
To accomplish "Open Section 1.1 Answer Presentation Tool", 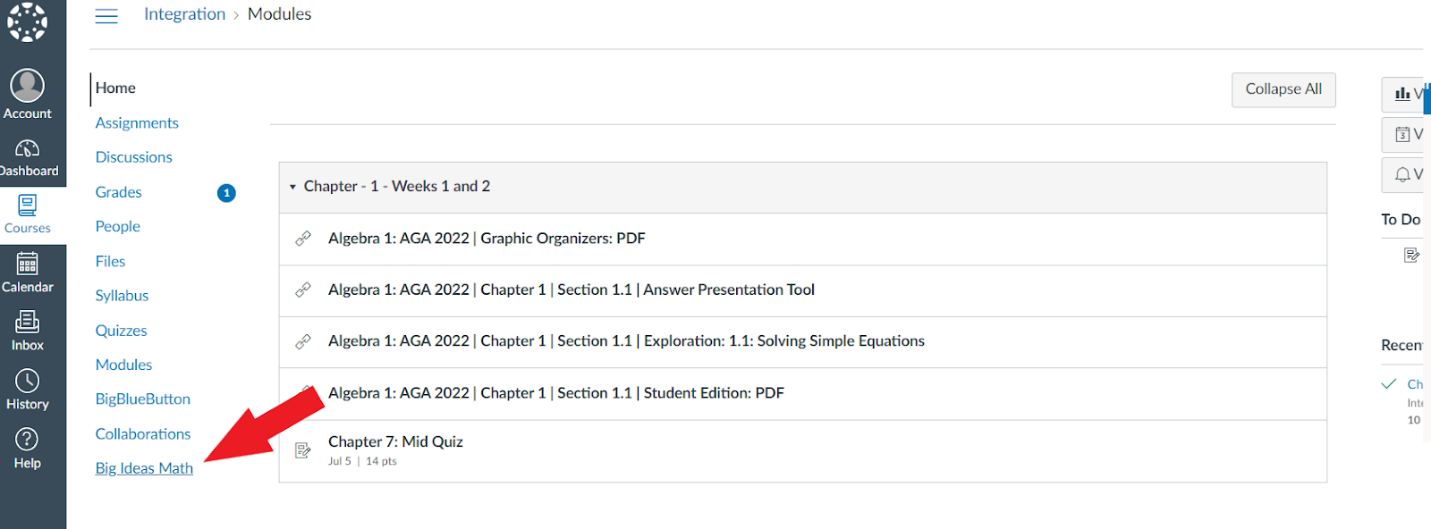I will [571, 290].
